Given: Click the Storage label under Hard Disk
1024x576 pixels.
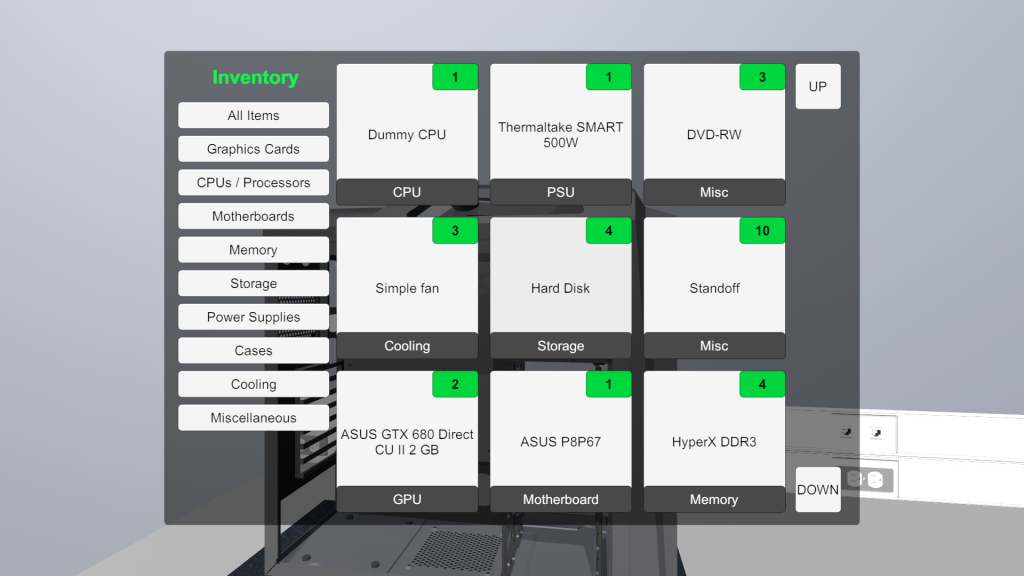Looking at the screenshot, I should (x=560, y=345).
